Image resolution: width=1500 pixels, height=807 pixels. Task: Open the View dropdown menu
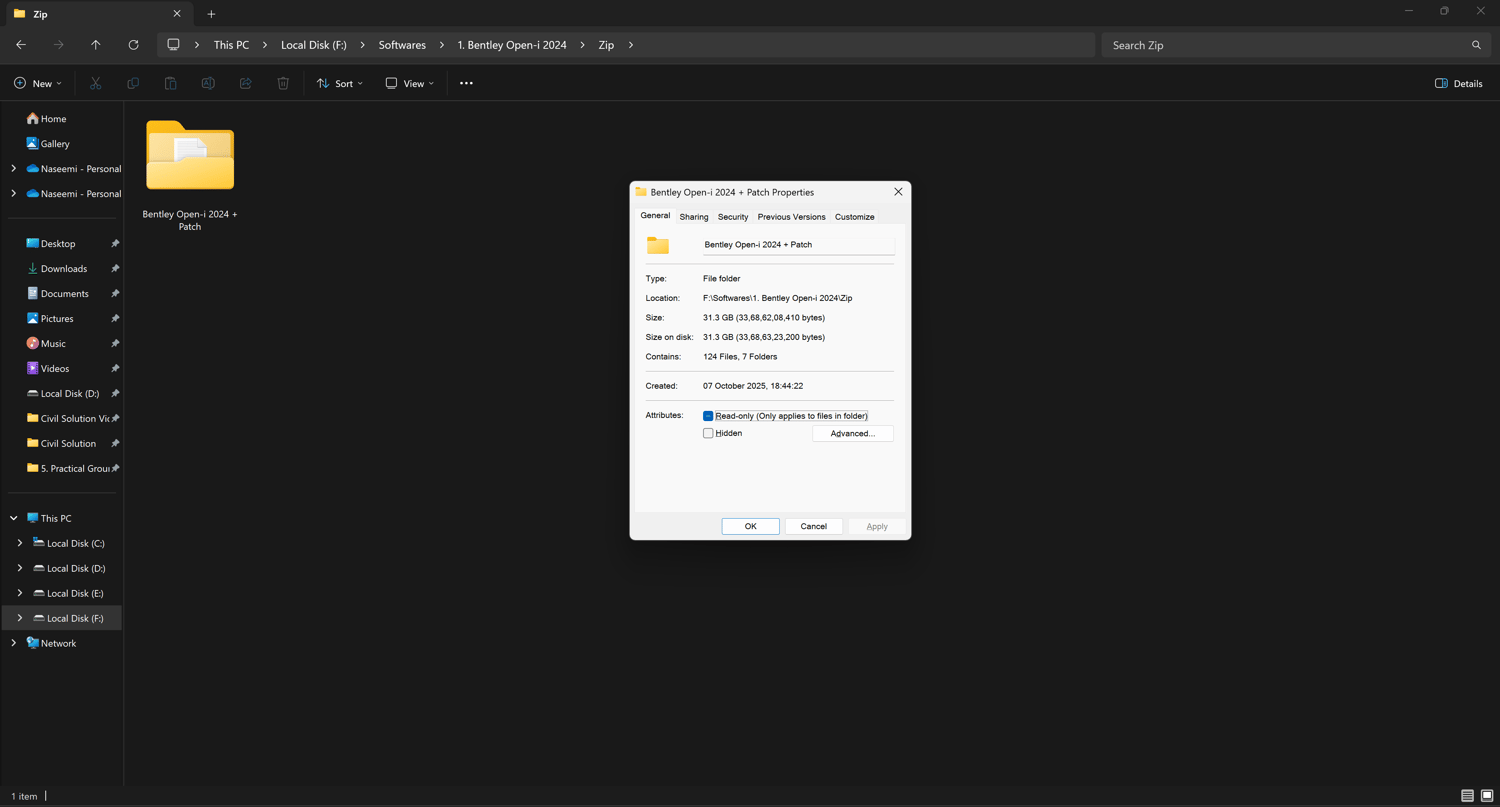click(x=410, y=83)
